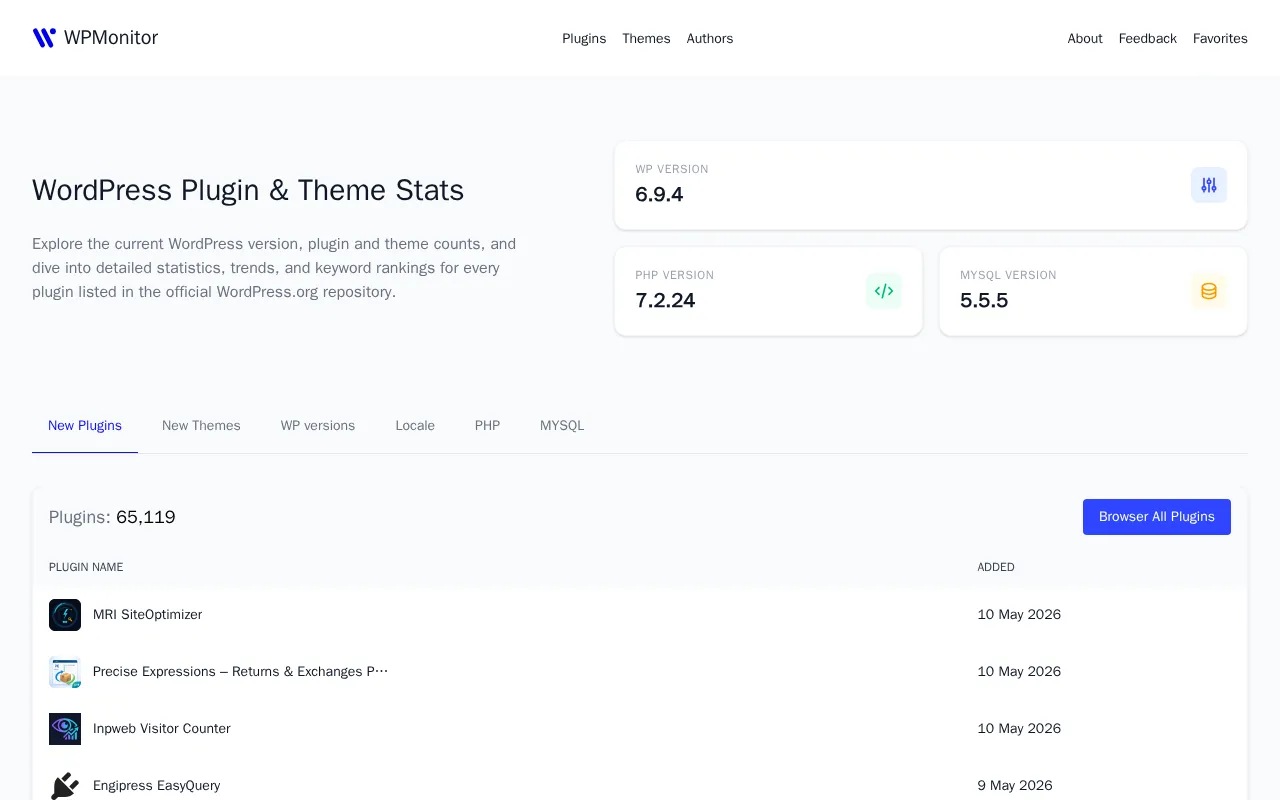
Task: Switch to the New Themes tab
Action: (201, 425)
